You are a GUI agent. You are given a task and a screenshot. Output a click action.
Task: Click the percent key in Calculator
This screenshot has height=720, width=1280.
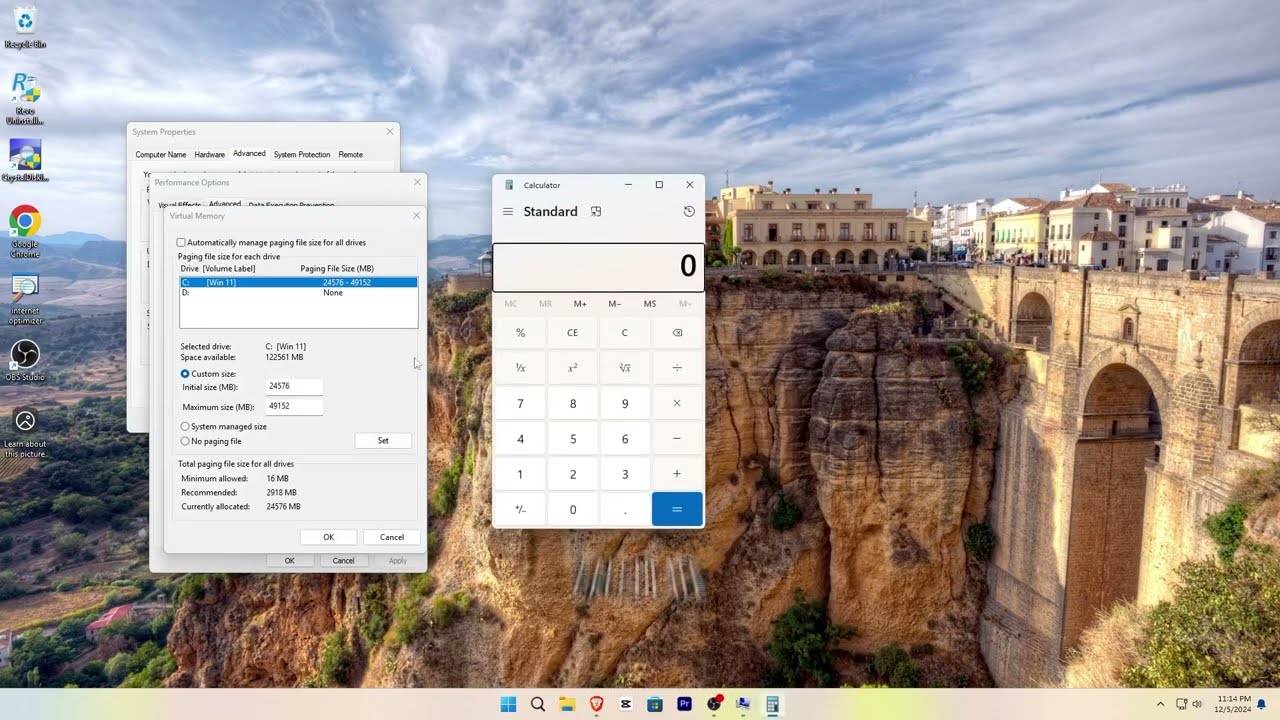tap(520, 333)
